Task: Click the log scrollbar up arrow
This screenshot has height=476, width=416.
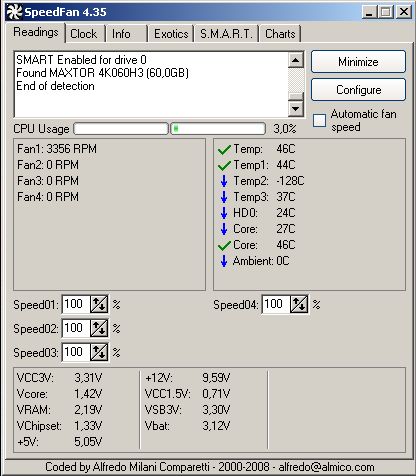Action: pyautogui.click(x=296, y=60)
